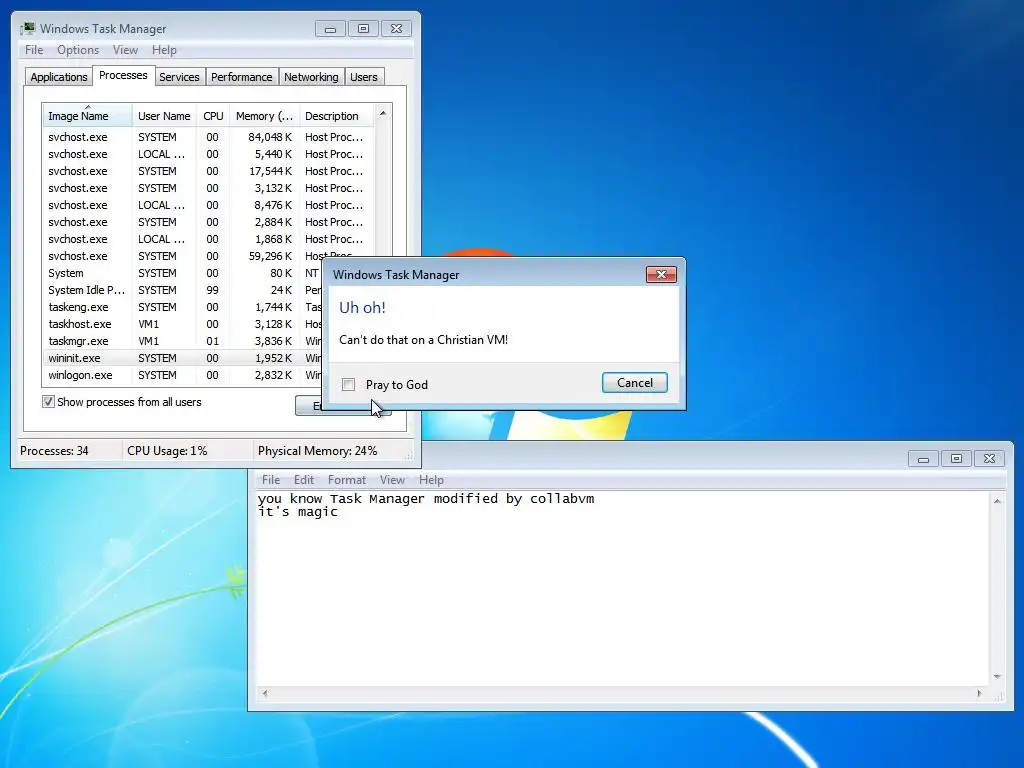Close the Uh oh dialog with X
The image size is (1024, 768).
[x=661, y=274]
